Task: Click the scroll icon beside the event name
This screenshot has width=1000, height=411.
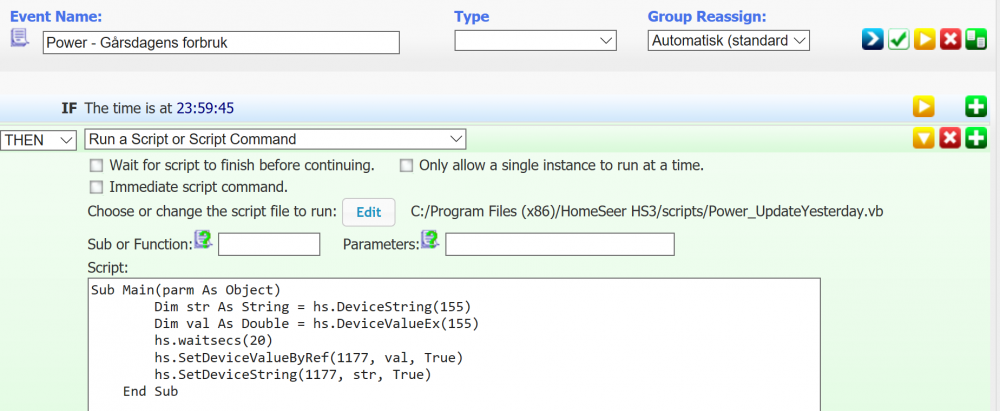Action: pos(20,38)
